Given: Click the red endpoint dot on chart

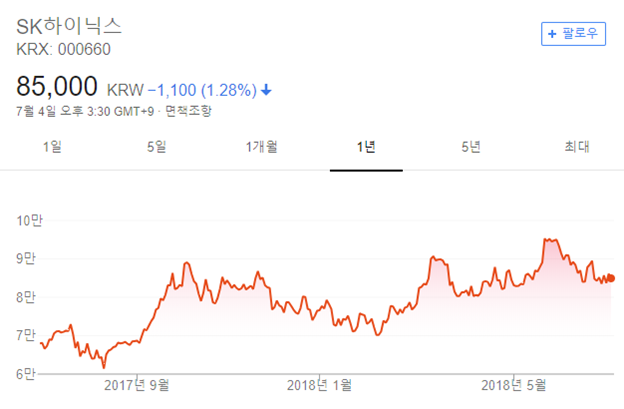Looking at the screenshot, I should (611, 278).
